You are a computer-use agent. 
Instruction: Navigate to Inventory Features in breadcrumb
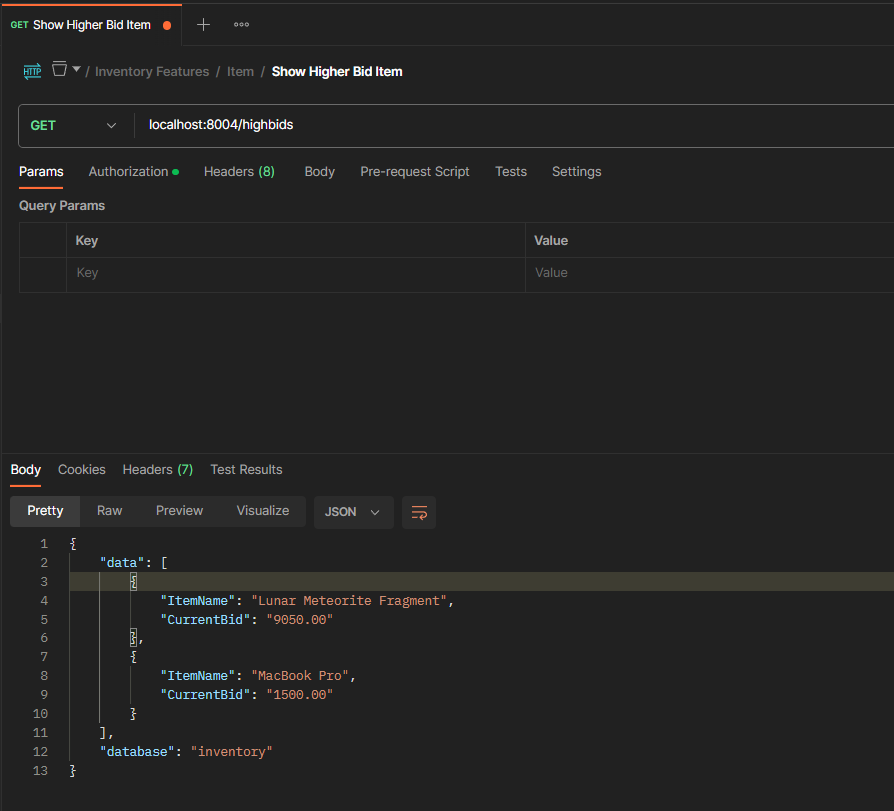(152, 72)
